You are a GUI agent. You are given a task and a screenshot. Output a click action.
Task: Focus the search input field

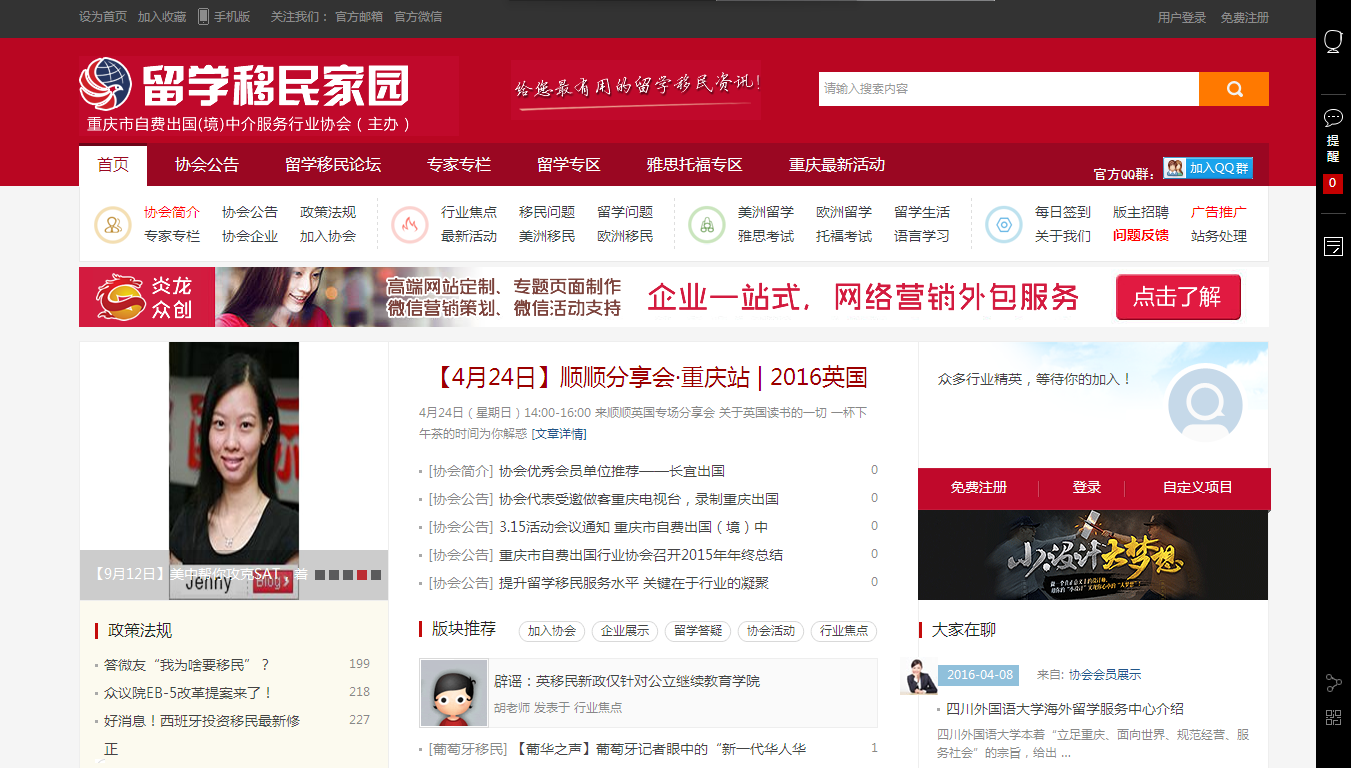pos(1008,89)
